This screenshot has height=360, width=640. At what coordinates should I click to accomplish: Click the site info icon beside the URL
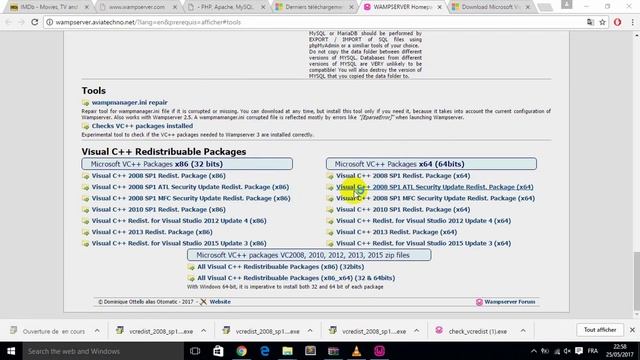point(49,22)
